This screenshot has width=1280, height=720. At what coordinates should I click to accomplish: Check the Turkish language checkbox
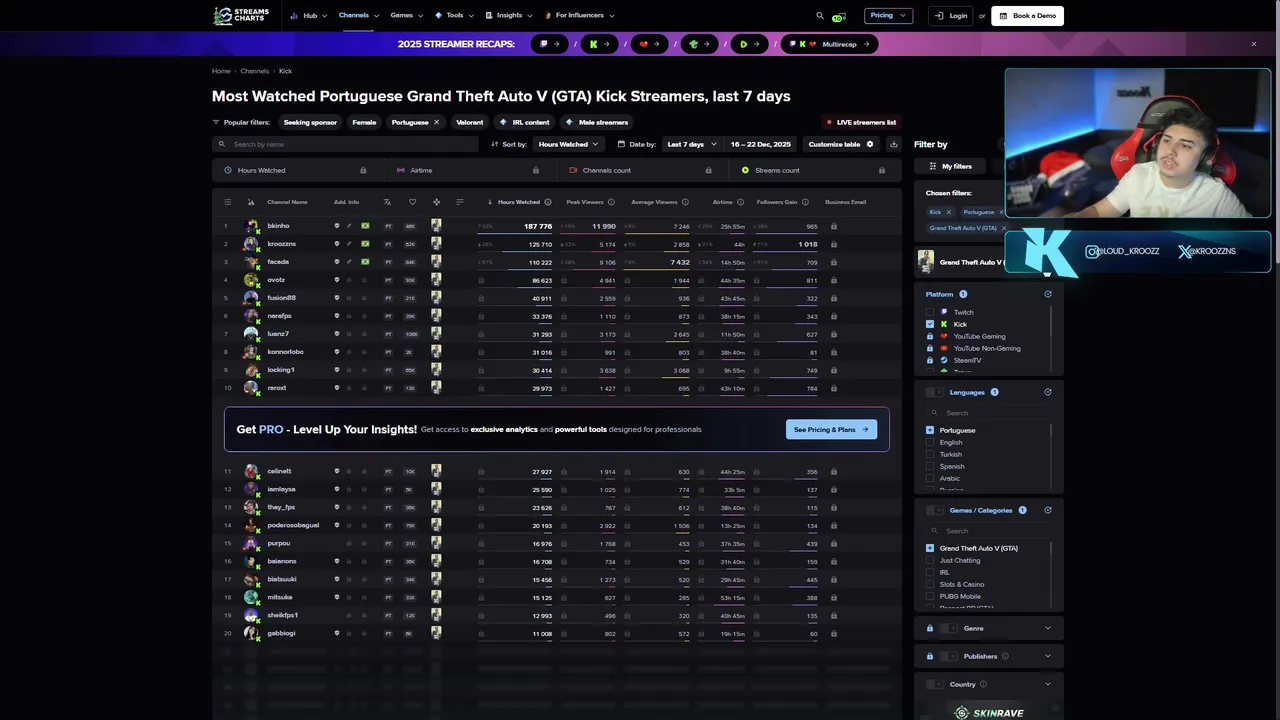[930, 454]
